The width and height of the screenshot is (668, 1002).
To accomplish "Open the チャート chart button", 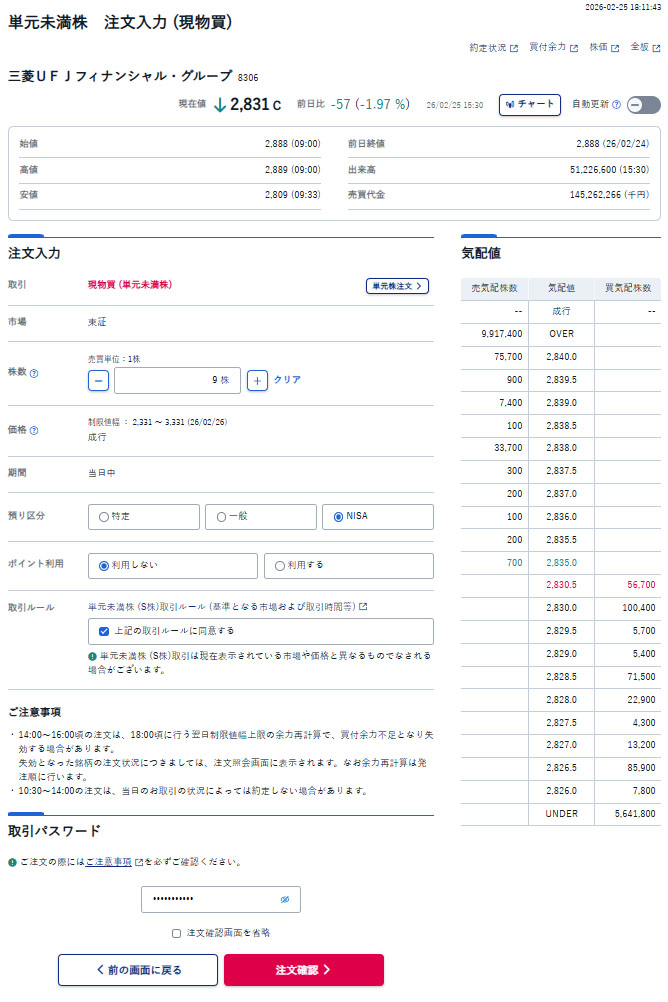I will pyautogui.click(x=529, y=104).
